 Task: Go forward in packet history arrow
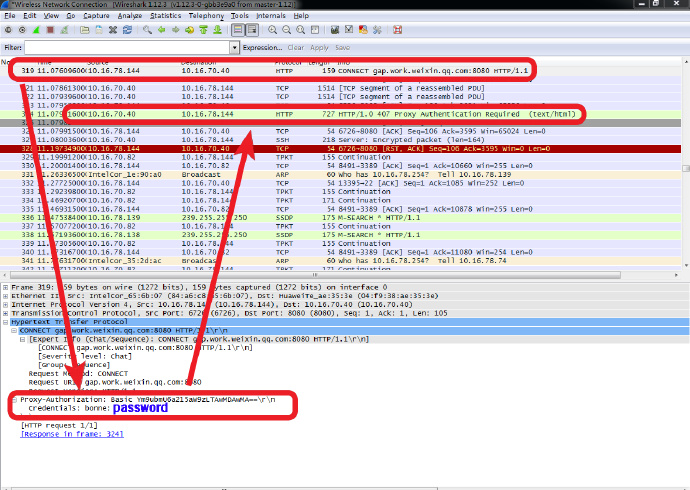click(176, 30)
